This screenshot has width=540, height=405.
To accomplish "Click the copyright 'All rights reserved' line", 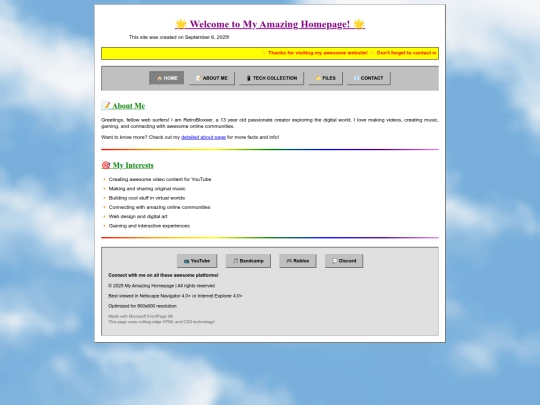I will click(162, 286).
